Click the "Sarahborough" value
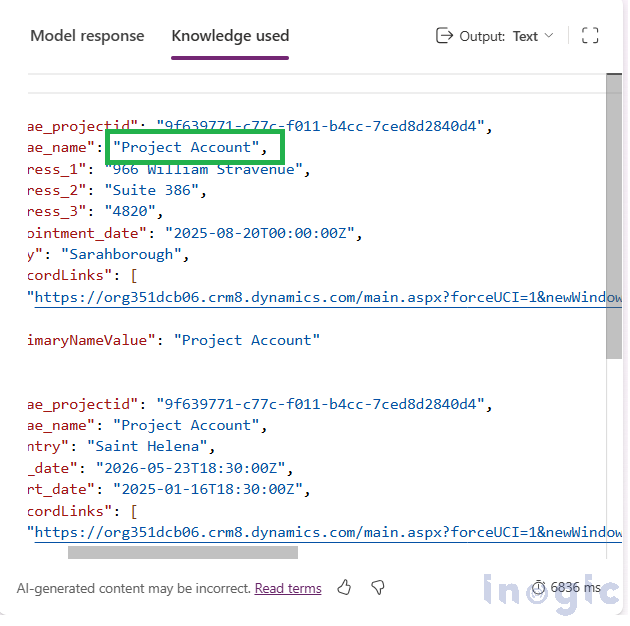Image resolution: width=630 pixels, height=626 pixels. click(121, 254)
